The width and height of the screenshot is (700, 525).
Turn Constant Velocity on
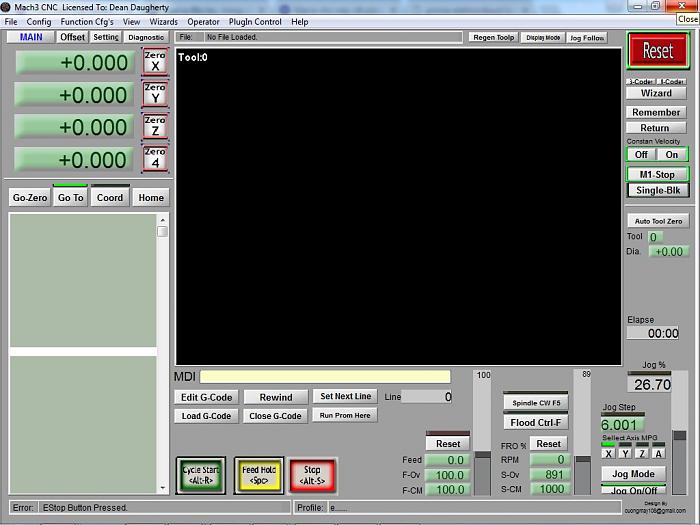(x=672, y=154)
